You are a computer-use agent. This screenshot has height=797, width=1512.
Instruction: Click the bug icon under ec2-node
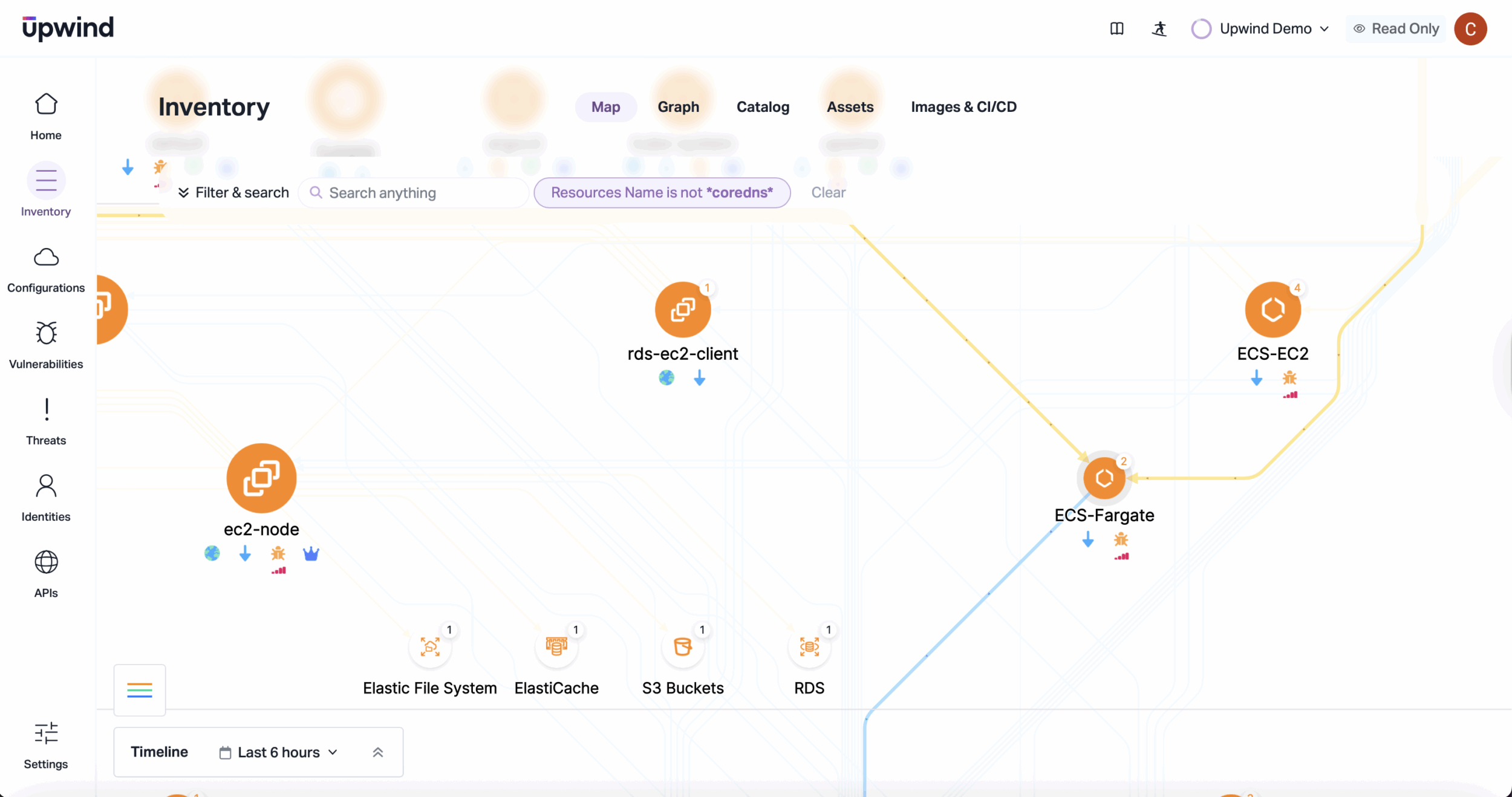278,553
